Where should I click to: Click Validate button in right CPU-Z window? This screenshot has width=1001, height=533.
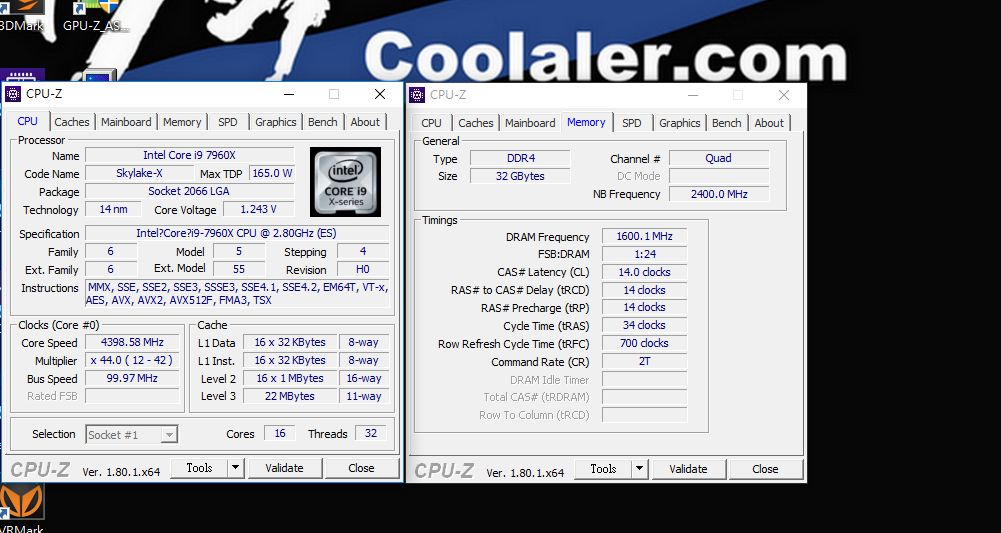pyautogui.click(x=688, y=469)
